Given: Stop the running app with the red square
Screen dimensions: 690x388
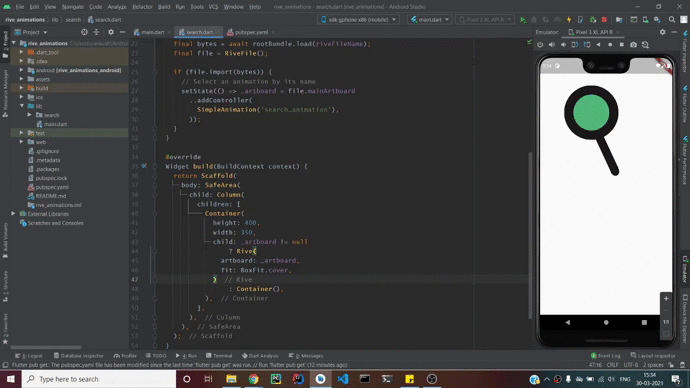Looking at the screenshot, I should coord(604,20).
